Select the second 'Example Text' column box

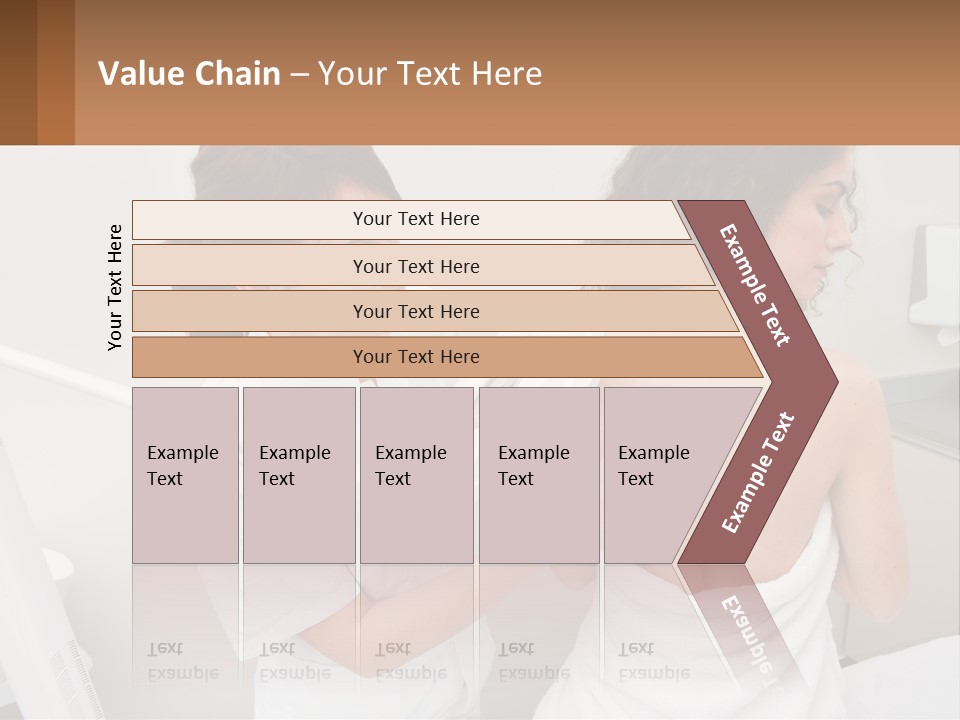click(x=299, y=475)
